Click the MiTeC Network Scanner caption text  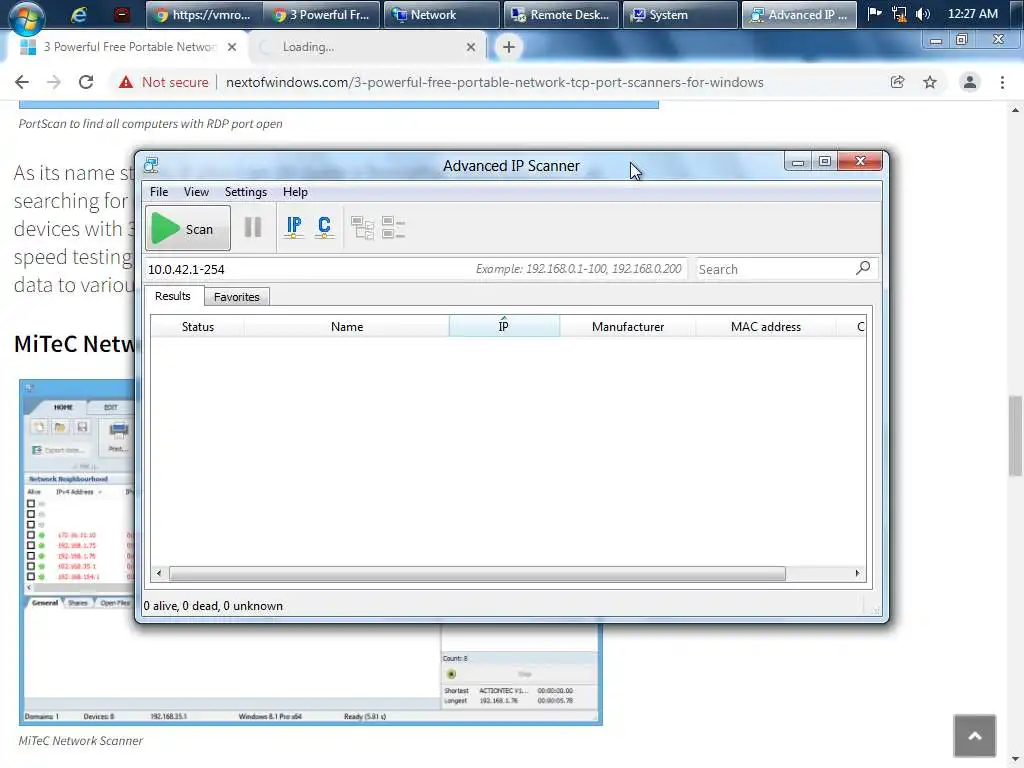click(x=80, y=741)
